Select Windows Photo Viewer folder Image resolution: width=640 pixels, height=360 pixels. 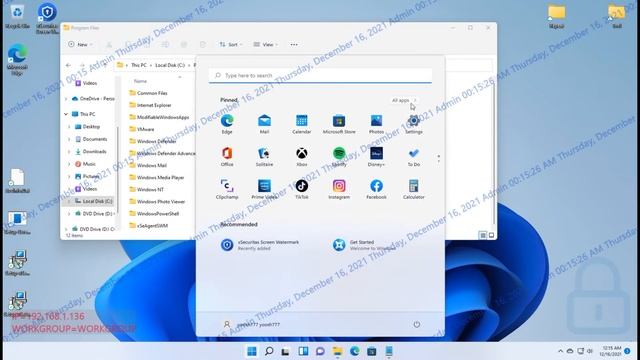pos(157,202)
